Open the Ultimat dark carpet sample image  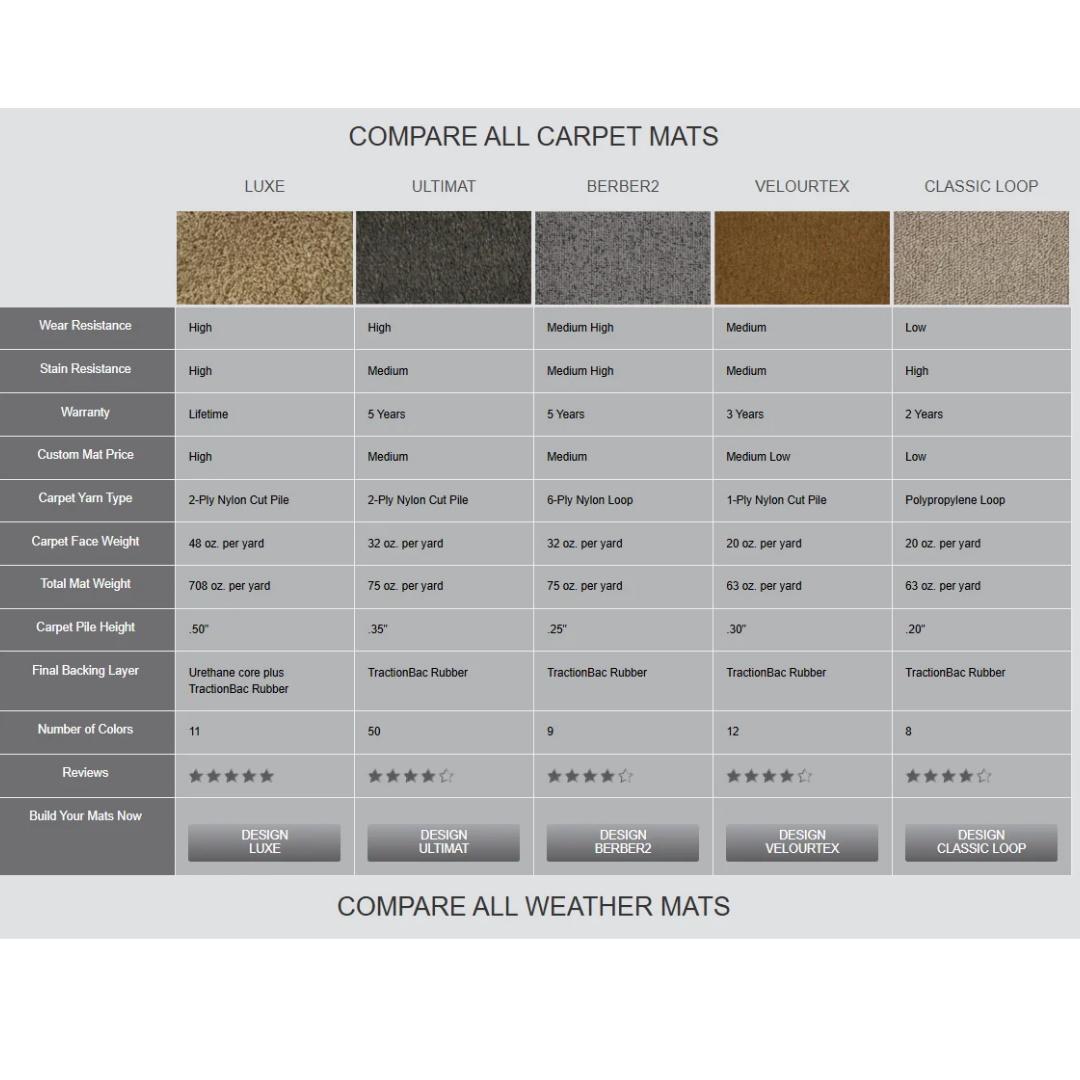[x=444, y=258]
